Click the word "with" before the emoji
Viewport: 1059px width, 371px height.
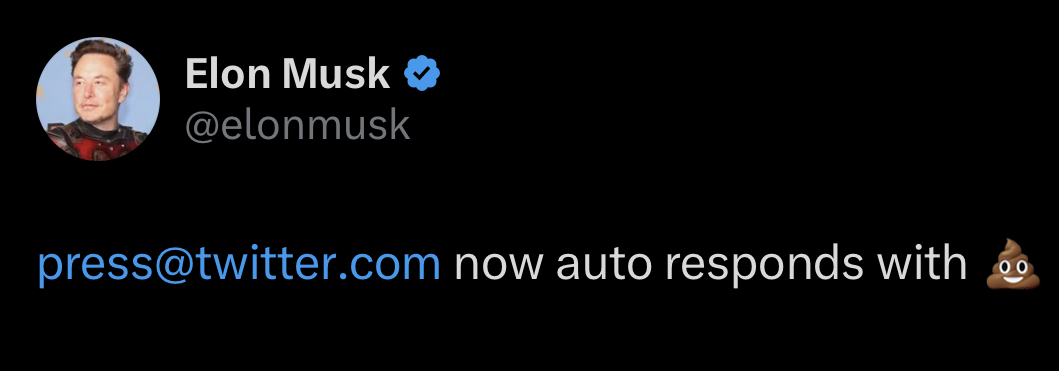pyautogui.click(x=923, y=262)
